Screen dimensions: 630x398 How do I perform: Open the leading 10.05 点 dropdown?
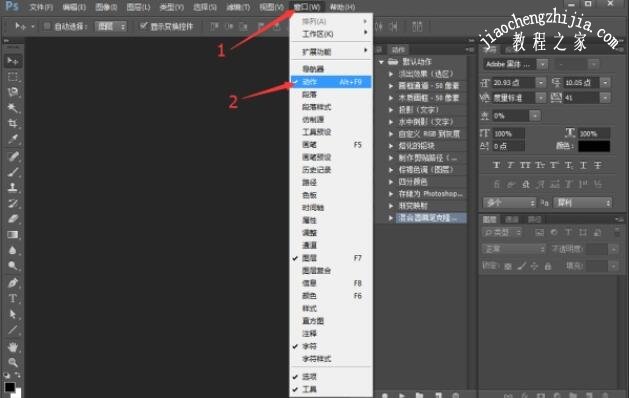605,83
